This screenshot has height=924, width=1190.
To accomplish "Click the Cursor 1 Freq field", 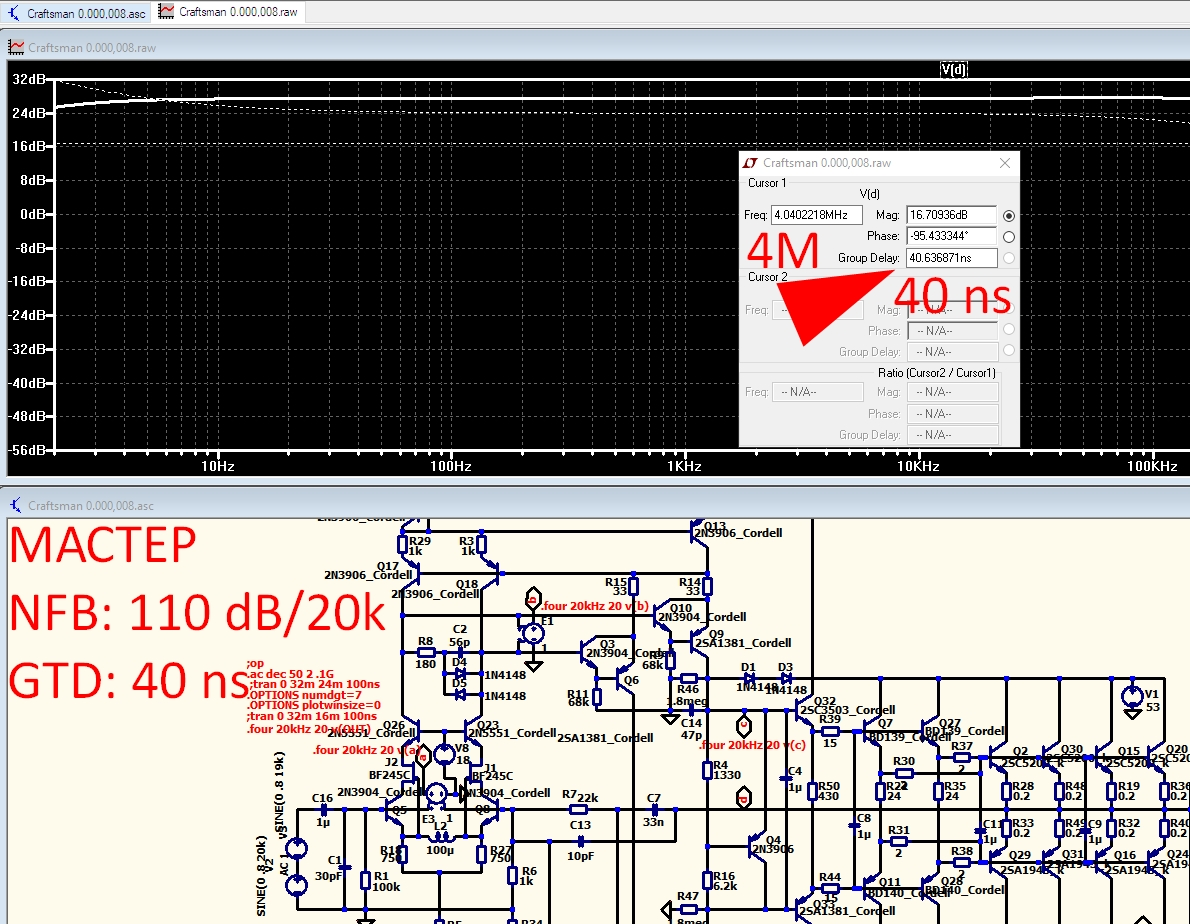I will pos(817,215).
